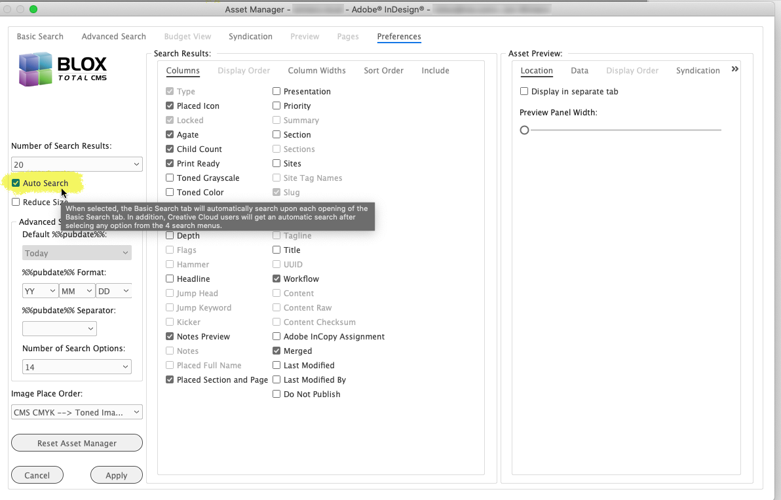Enable the Last Modified column

coord(276,366)
